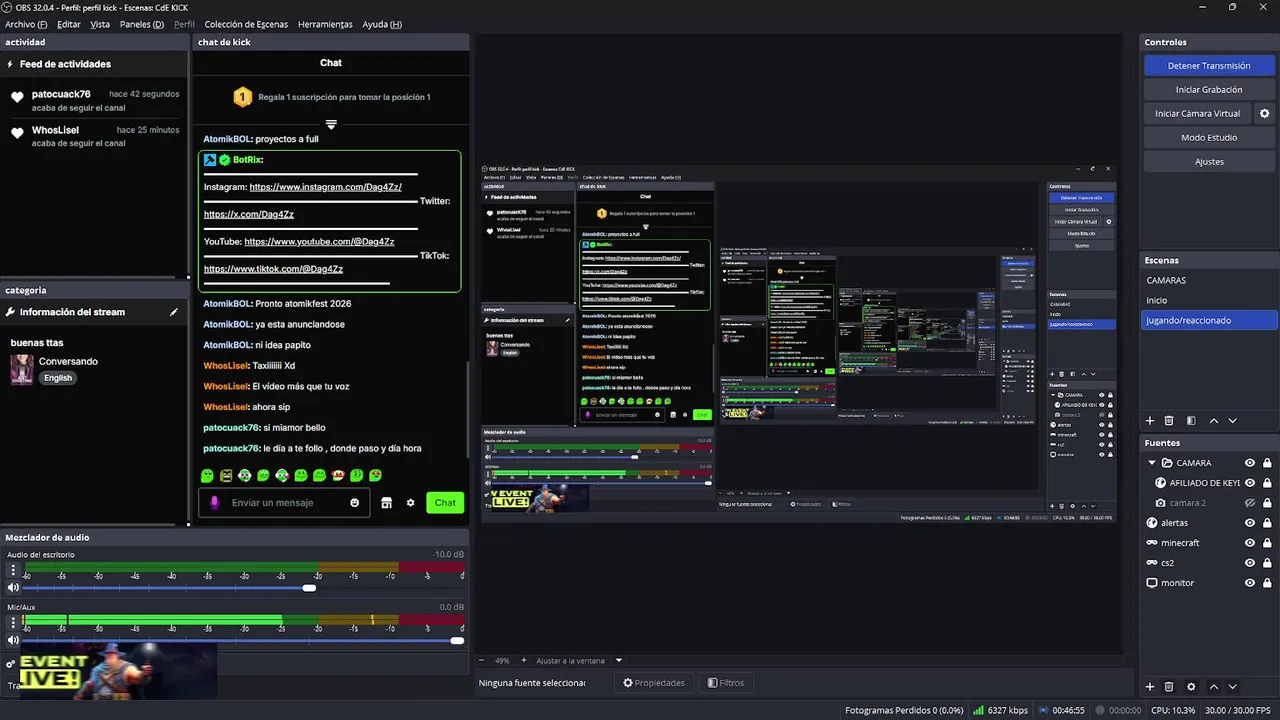Open the Herramientas menu
Image resolution: width=1280 pixels, height=720 pixels.
tap(325, 24)
